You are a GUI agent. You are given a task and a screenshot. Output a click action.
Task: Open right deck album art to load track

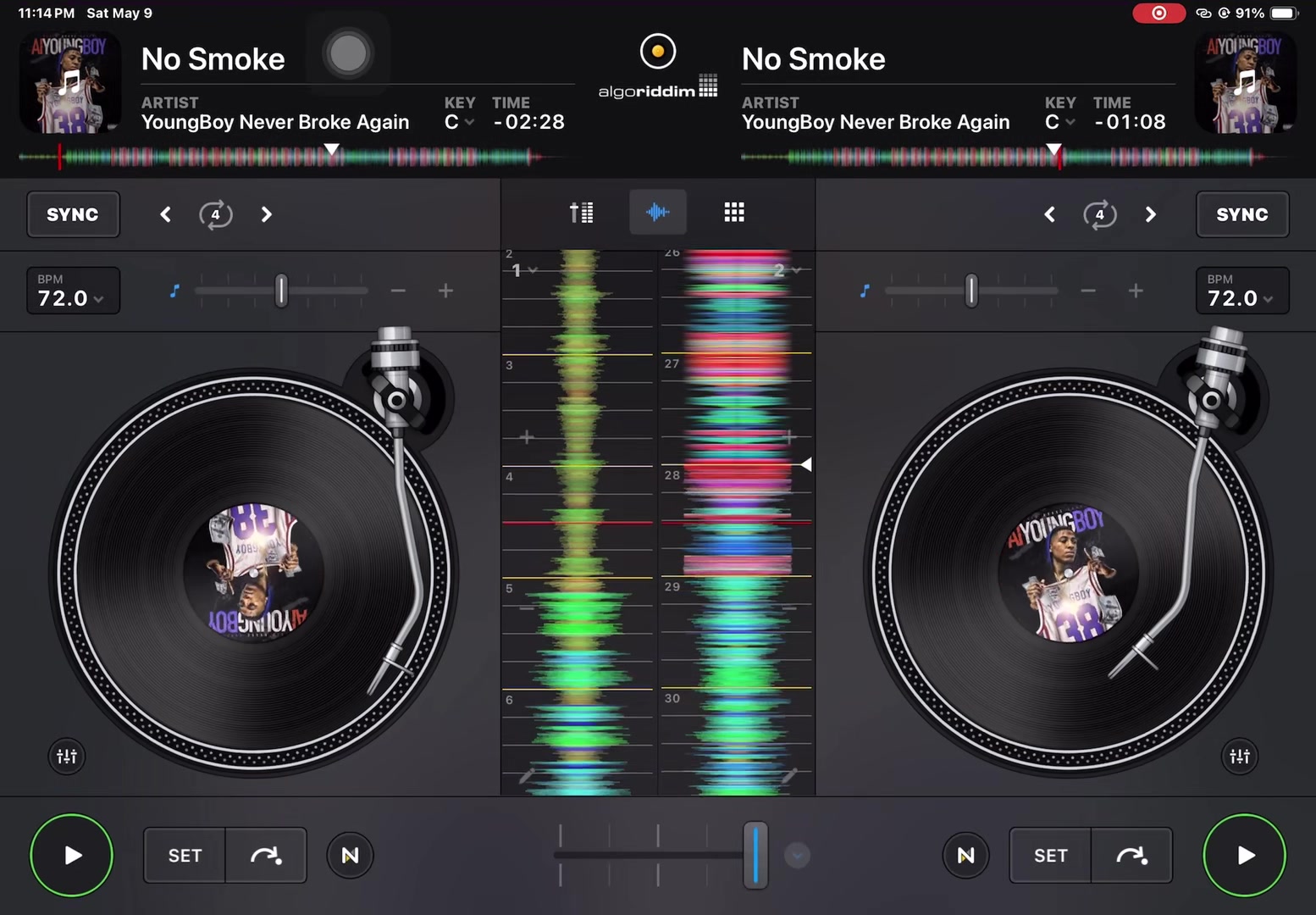coord(1245,82)
